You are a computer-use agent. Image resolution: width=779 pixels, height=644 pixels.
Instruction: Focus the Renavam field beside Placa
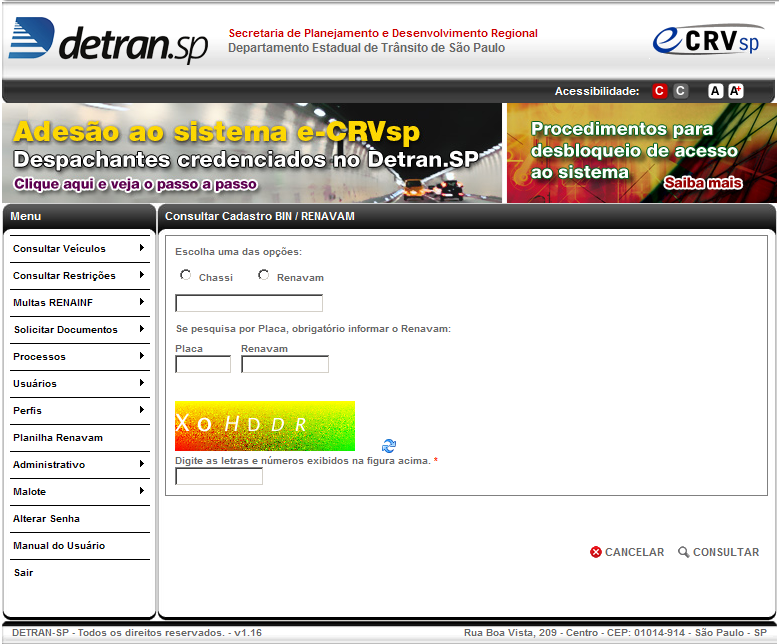(285, 364)
